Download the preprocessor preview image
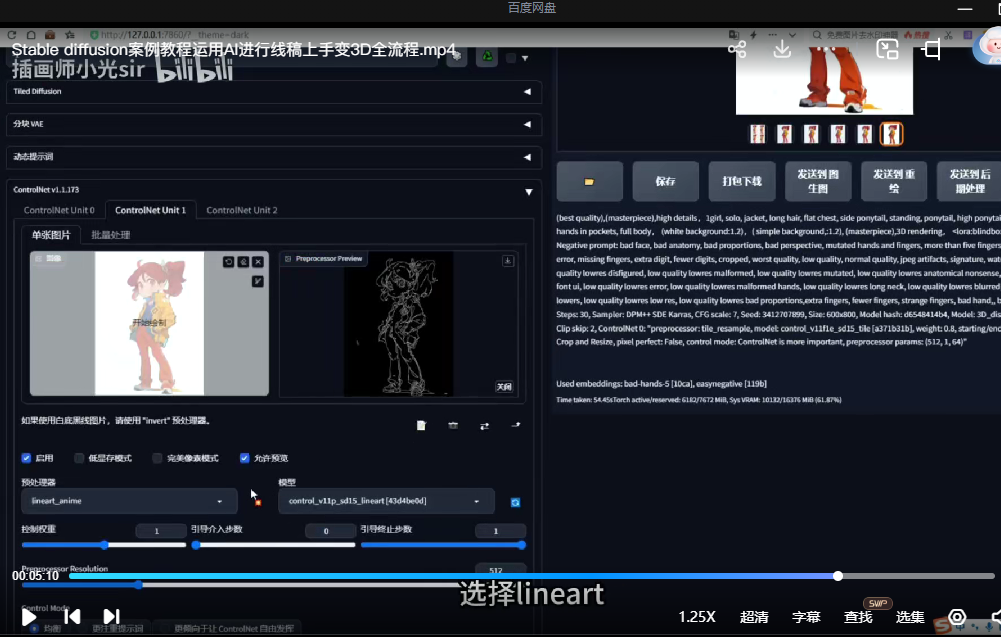1001x637 pixels. 508,260
